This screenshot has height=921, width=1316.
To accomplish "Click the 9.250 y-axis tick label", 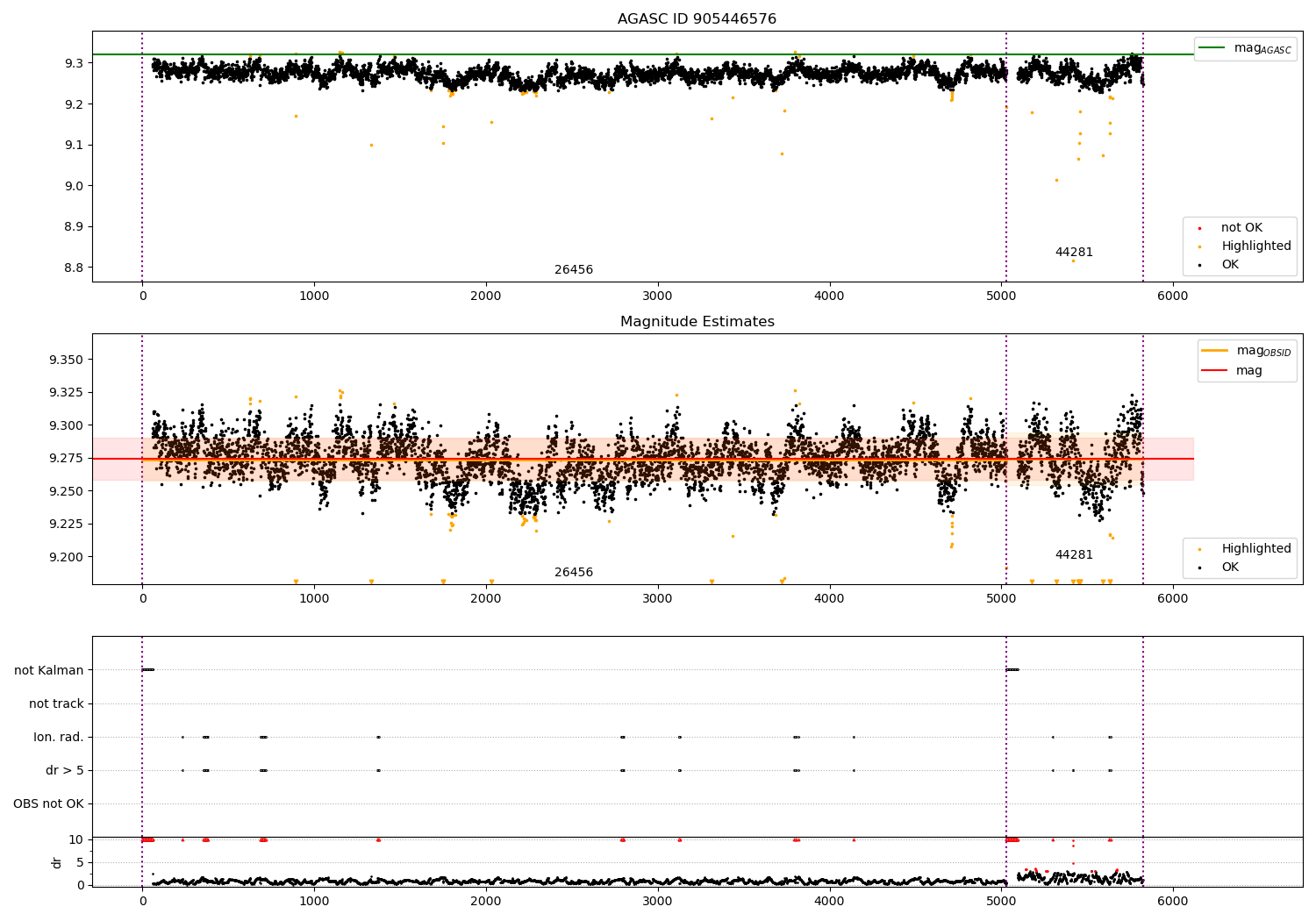I will tap(68, 491).
